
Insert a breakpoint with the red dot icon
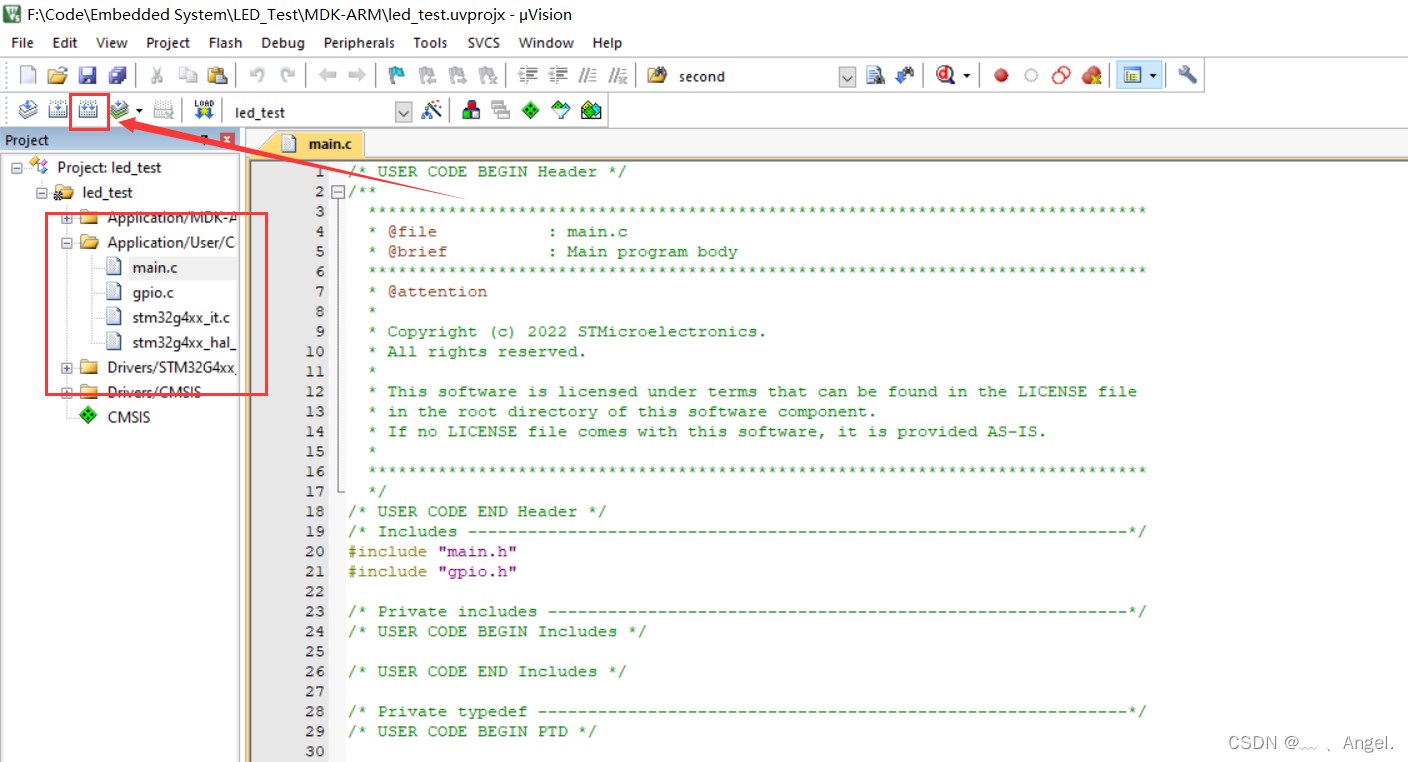(x=1001, y=75)
